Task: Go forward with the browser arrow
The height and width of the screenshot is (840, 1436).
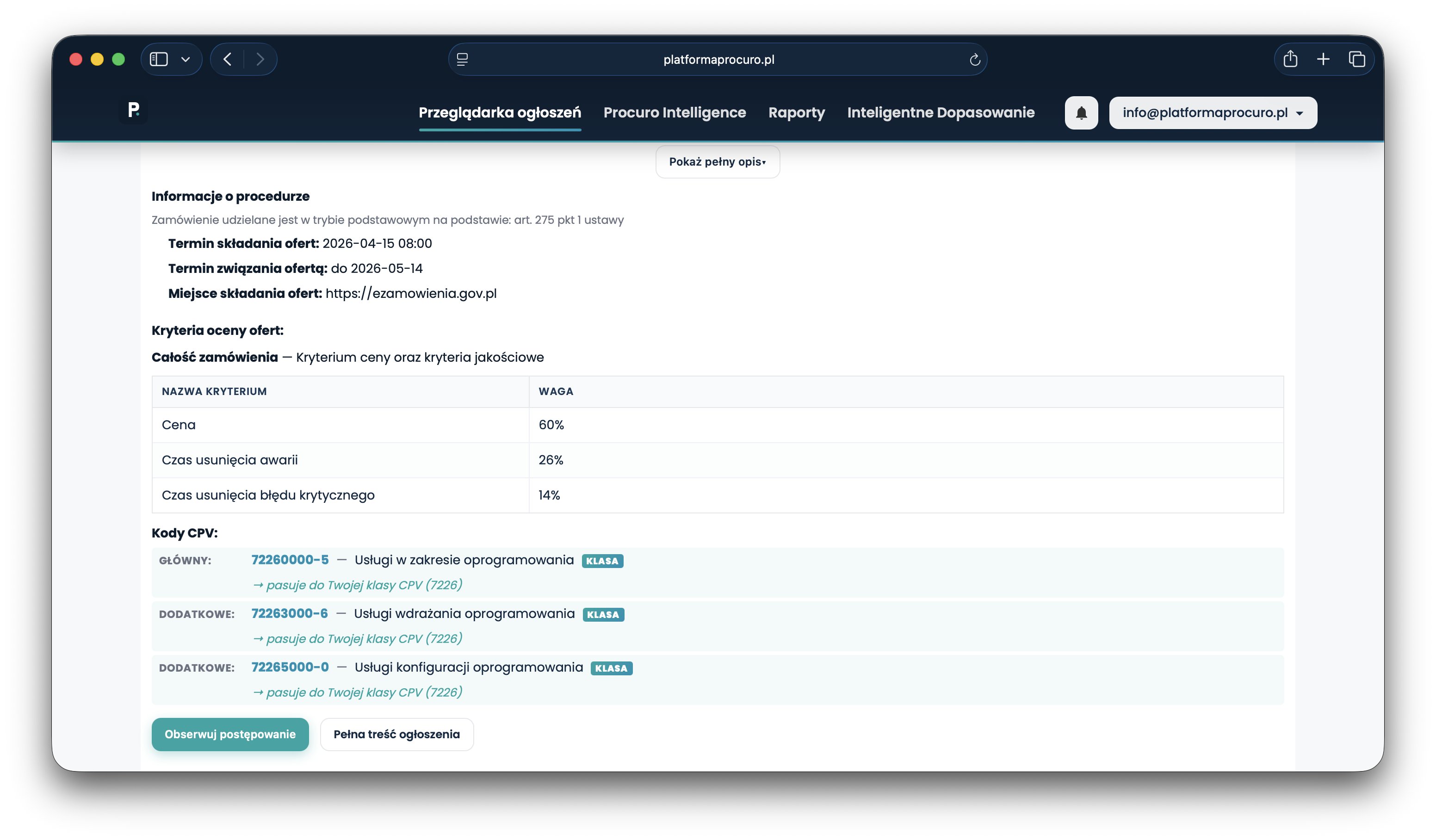Action: click(x=260, y=59)
